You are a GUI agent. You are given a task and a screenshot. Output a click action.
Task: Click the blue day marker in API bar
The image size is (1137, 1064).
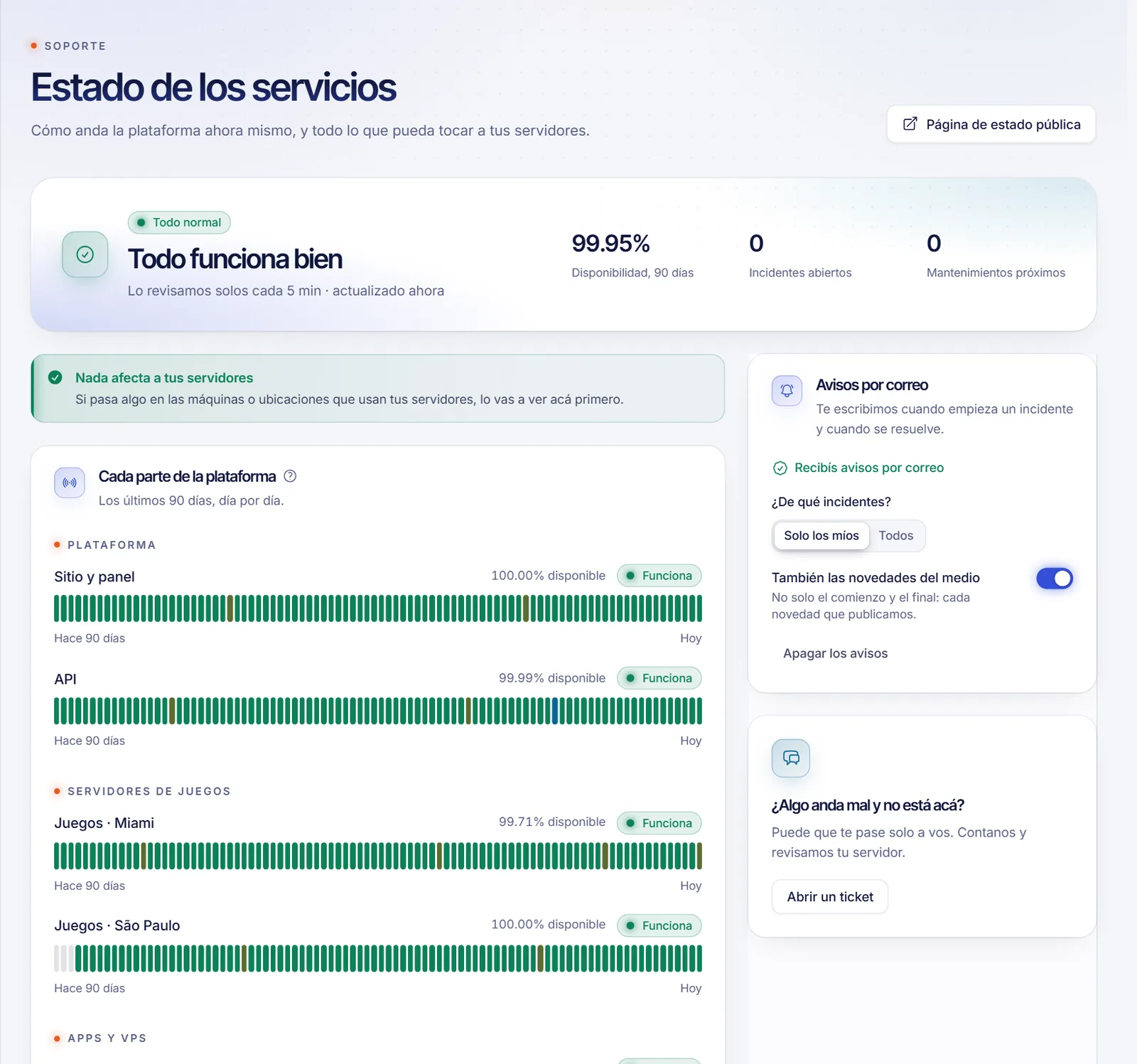(x=555, y=711)
